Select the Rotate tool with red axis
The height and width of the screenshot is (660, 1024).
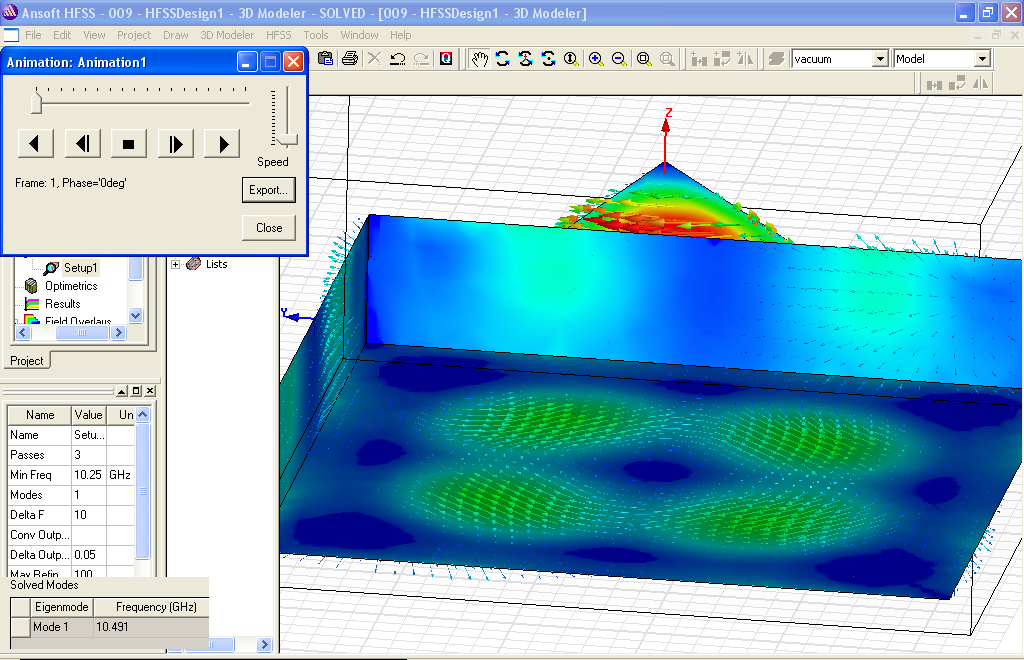(x=525, y=59)
